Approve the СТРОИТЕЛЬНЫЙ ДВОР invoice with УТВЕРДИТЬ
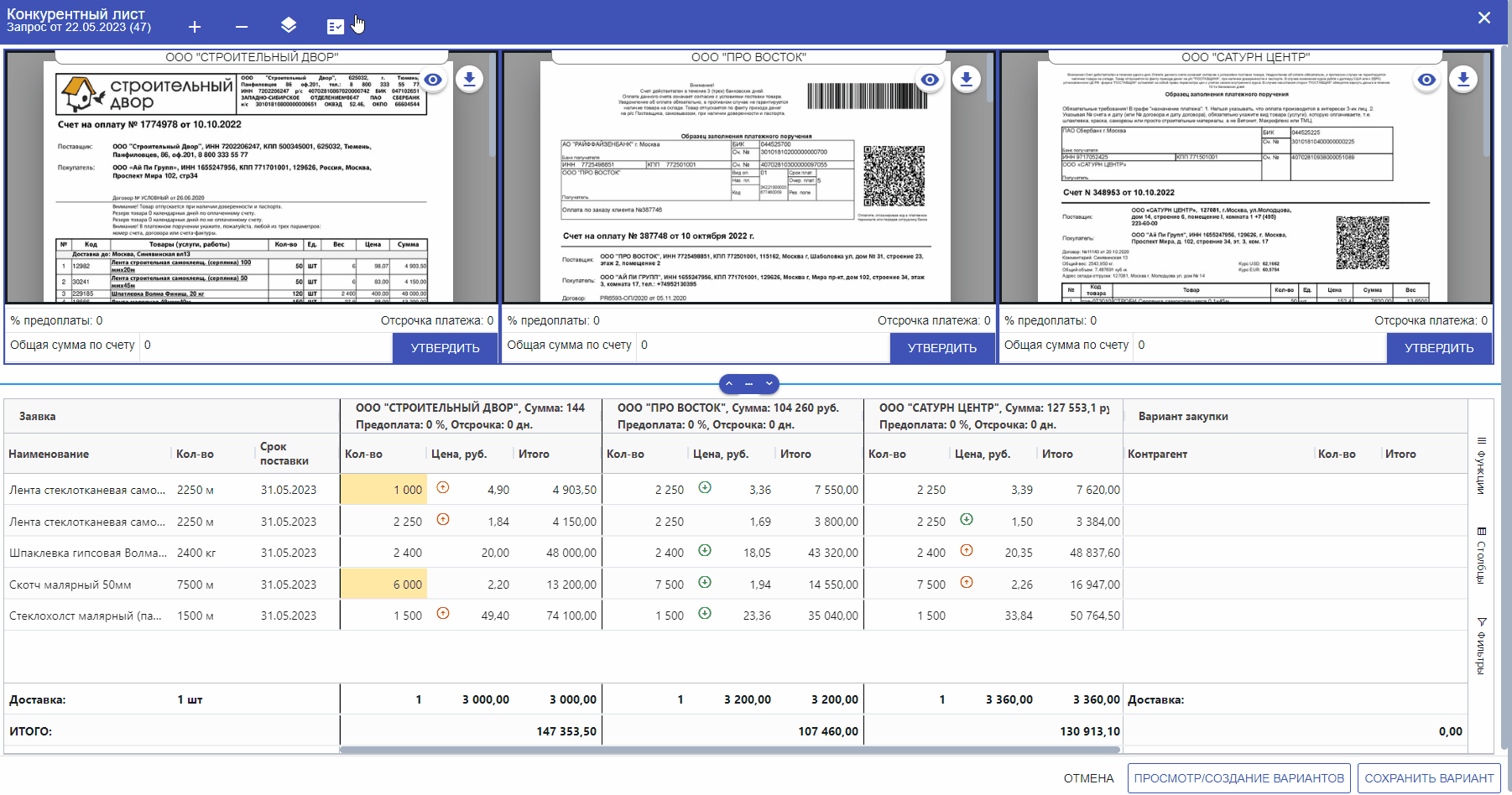This screenshot has height=795, width=1512. tap(445, 348)
